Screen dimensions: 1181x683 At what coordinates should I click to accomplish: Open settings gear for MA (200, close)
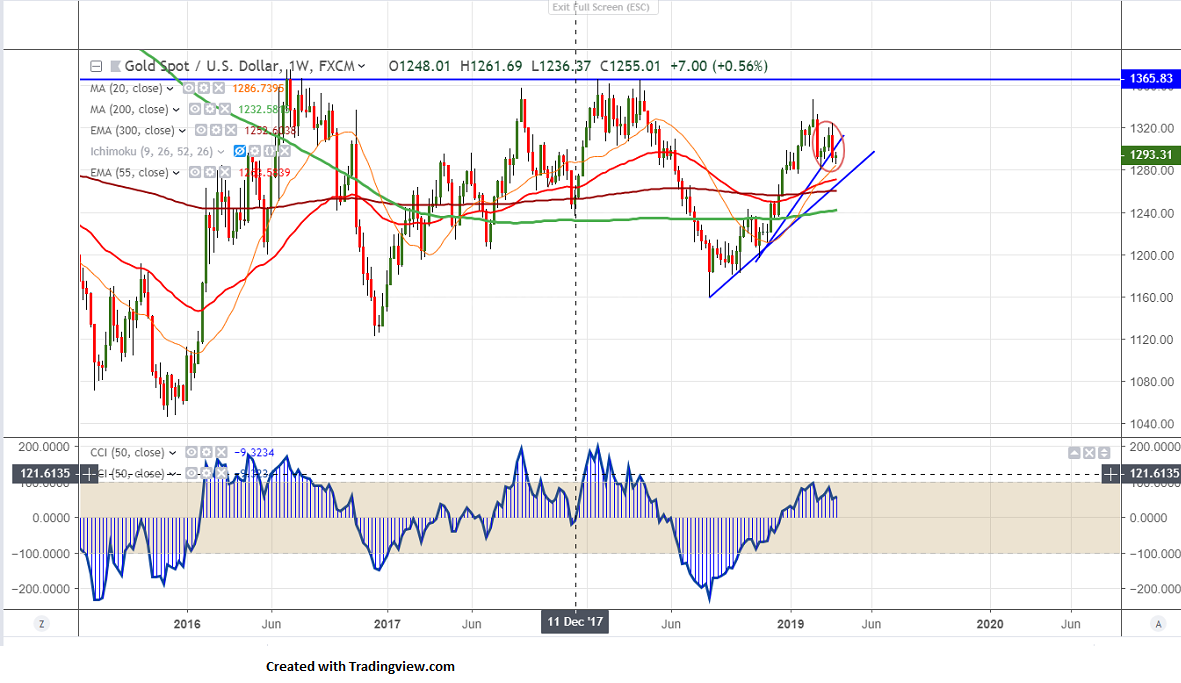[x=209, y=109]
